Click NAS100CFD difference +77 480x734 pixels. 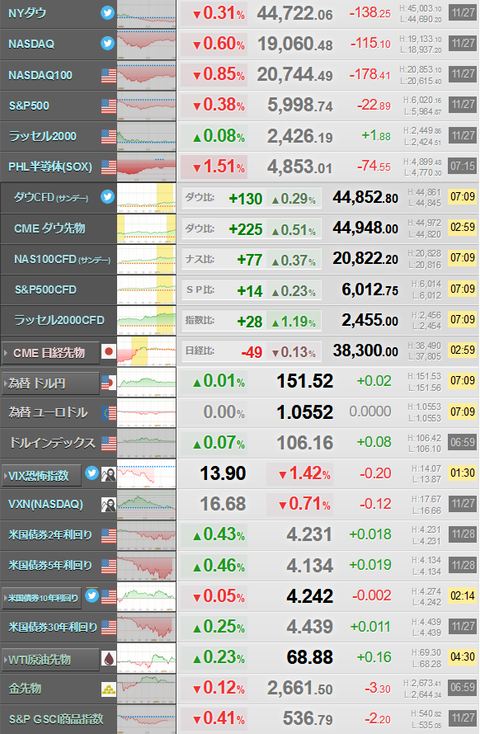click(249, 260)
